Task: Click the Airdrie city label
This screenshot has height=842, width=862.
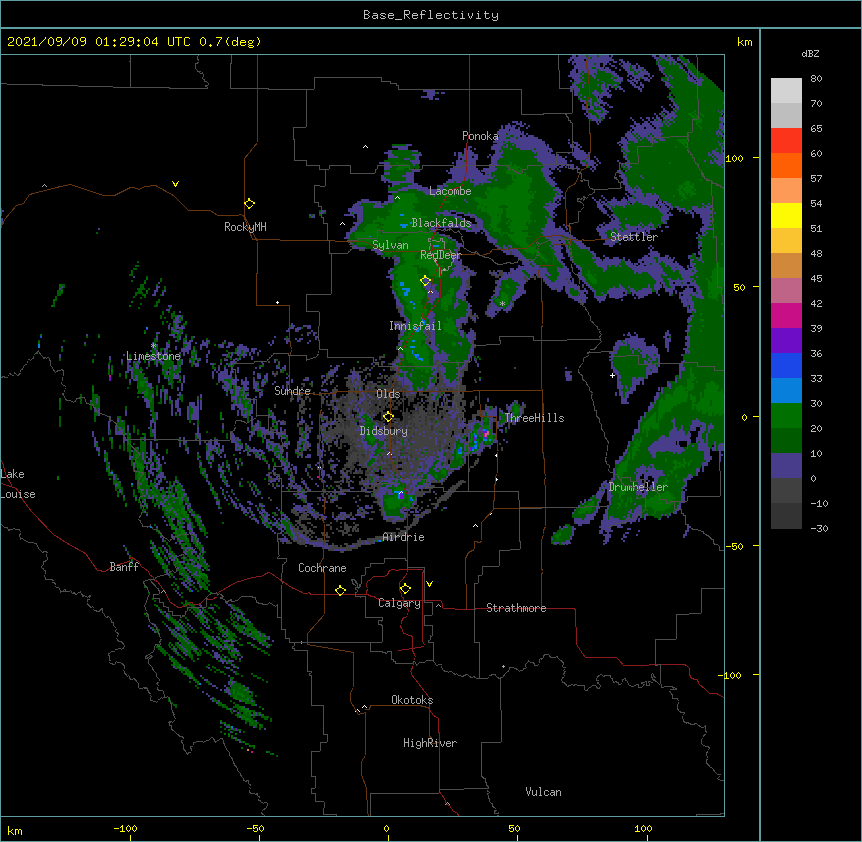Action: [x=404, y=537]
